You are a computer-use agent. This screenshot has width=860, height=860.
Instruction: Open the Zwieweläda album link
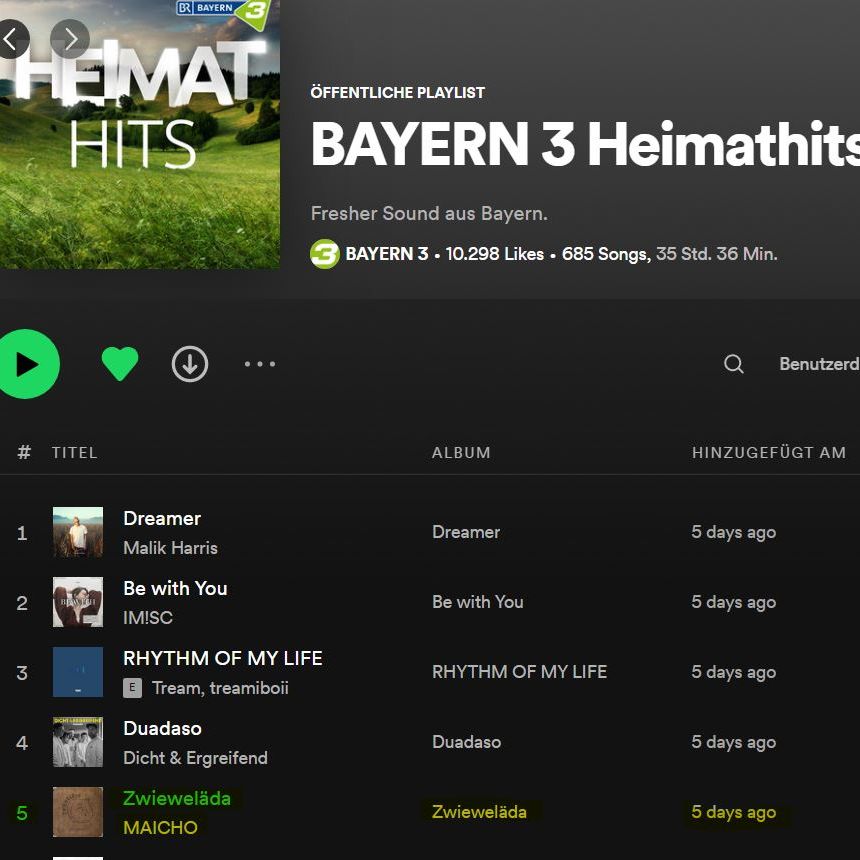click(x=479, y=812)
